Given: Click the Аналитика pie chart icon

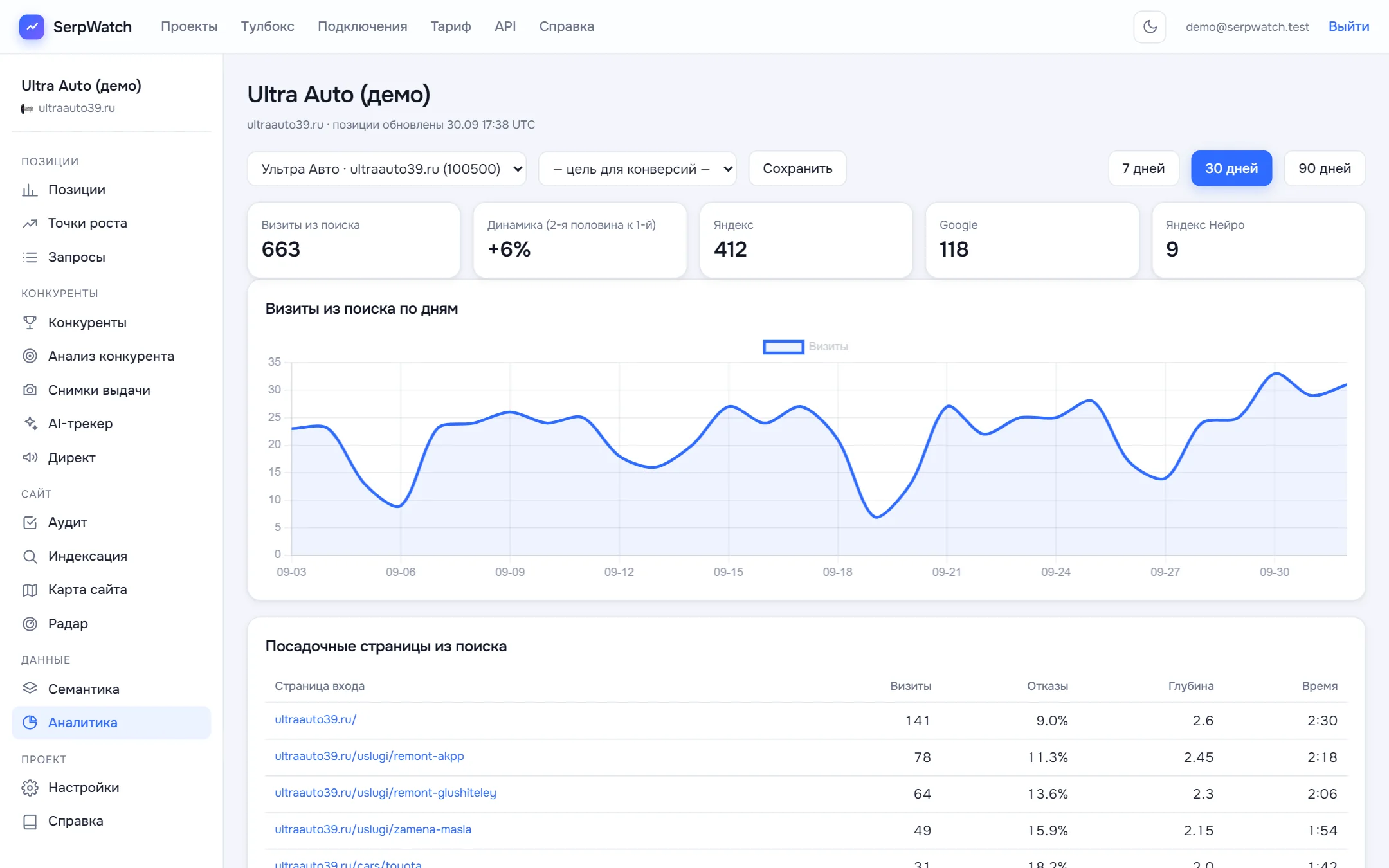Looking at the screenshot, I should 30,723.
